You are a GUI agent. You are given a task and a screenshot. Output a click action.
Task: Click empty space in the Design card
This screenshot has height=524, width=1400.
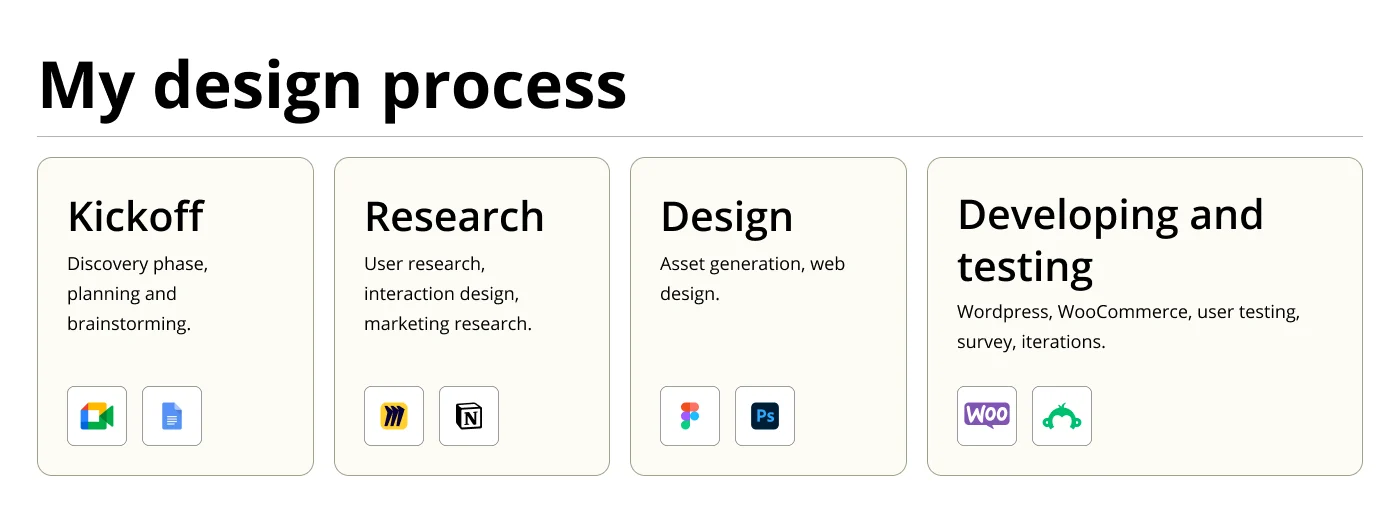point(800,345)
